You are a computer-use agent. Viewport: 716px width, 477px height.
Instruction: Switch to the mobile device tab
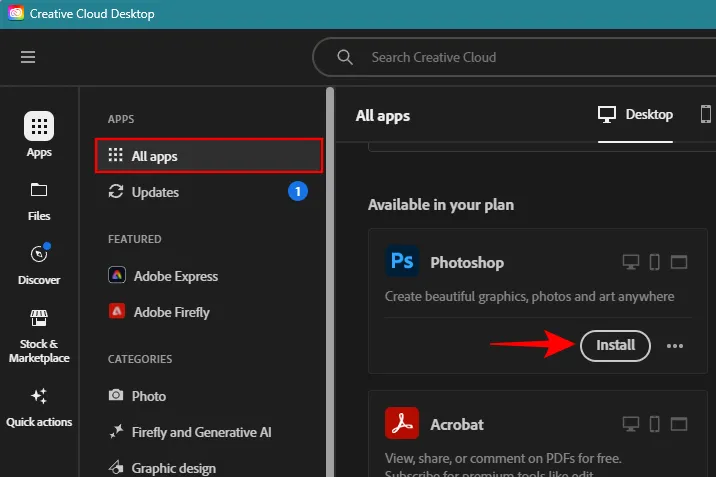[x=706, y=114]
